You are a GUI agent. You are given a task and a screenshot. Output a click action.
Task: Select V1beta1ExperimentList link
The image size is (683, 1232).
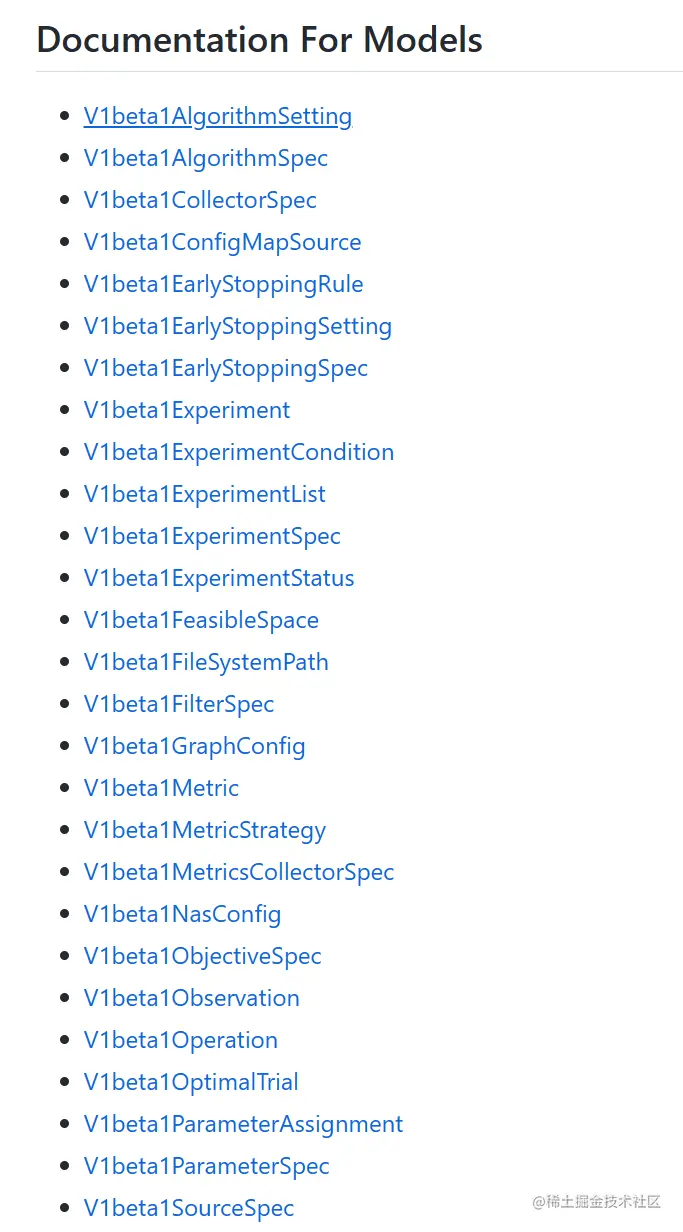tap(205, 495)
